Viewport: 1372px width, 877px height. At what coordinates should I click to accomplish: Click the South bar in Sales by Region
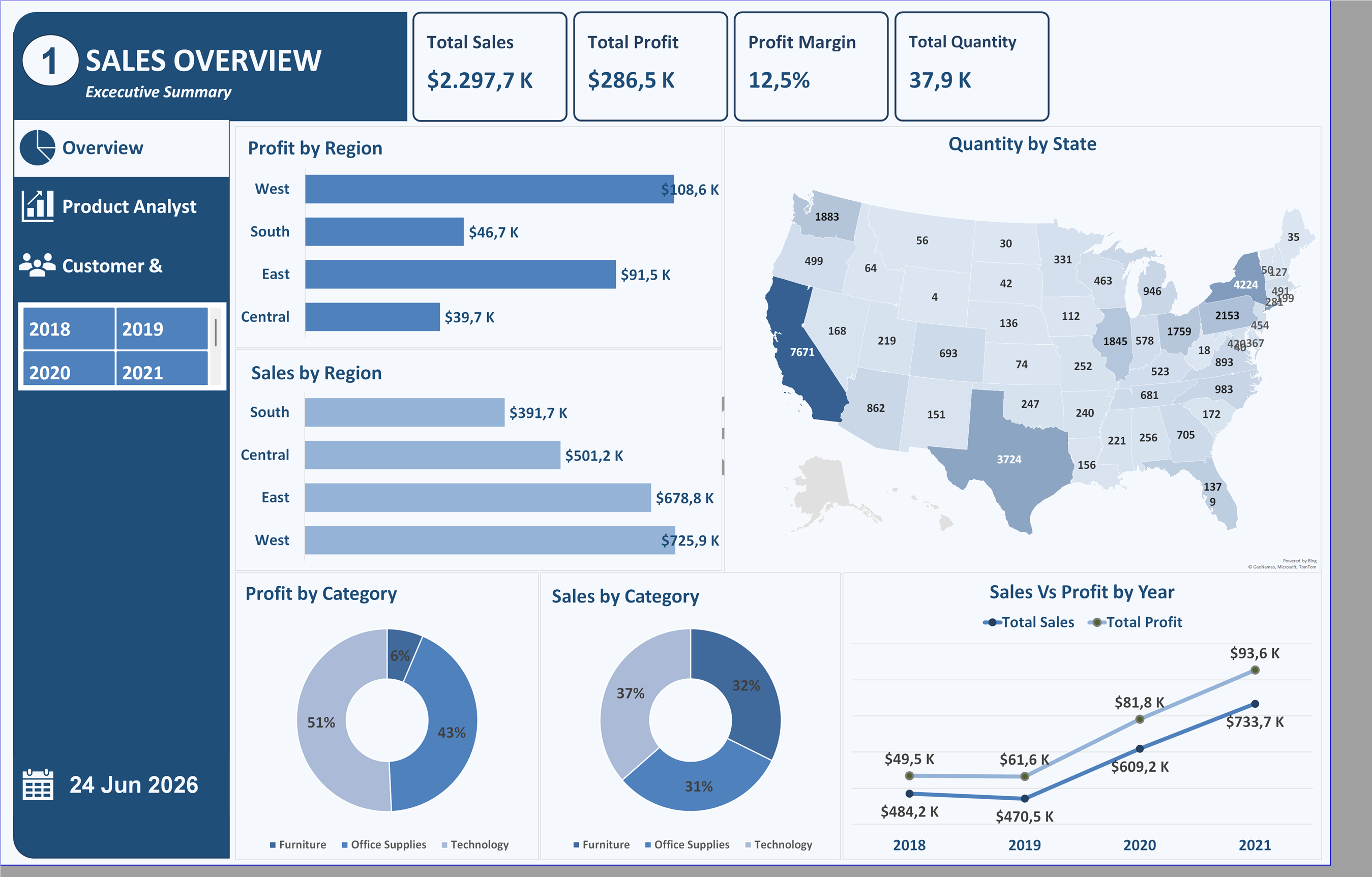point(405,412)
